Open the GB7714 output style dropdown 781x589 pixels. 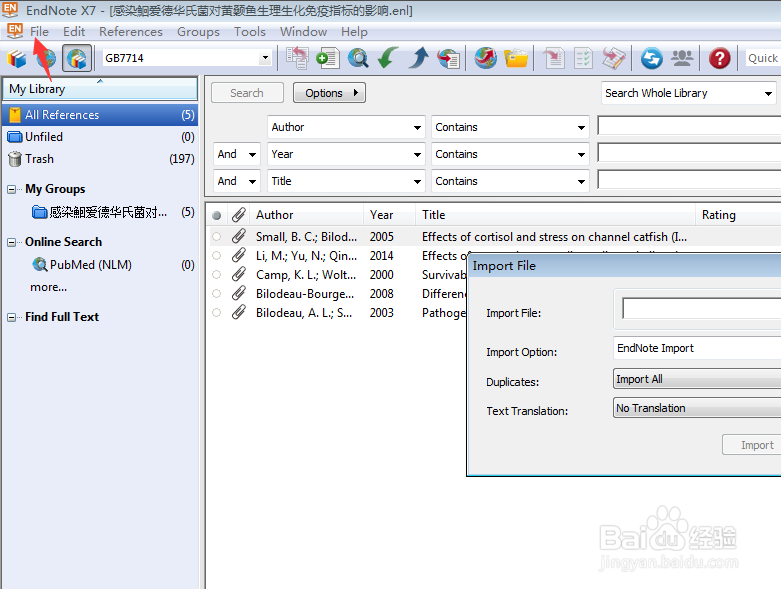[x=265, y=58]
